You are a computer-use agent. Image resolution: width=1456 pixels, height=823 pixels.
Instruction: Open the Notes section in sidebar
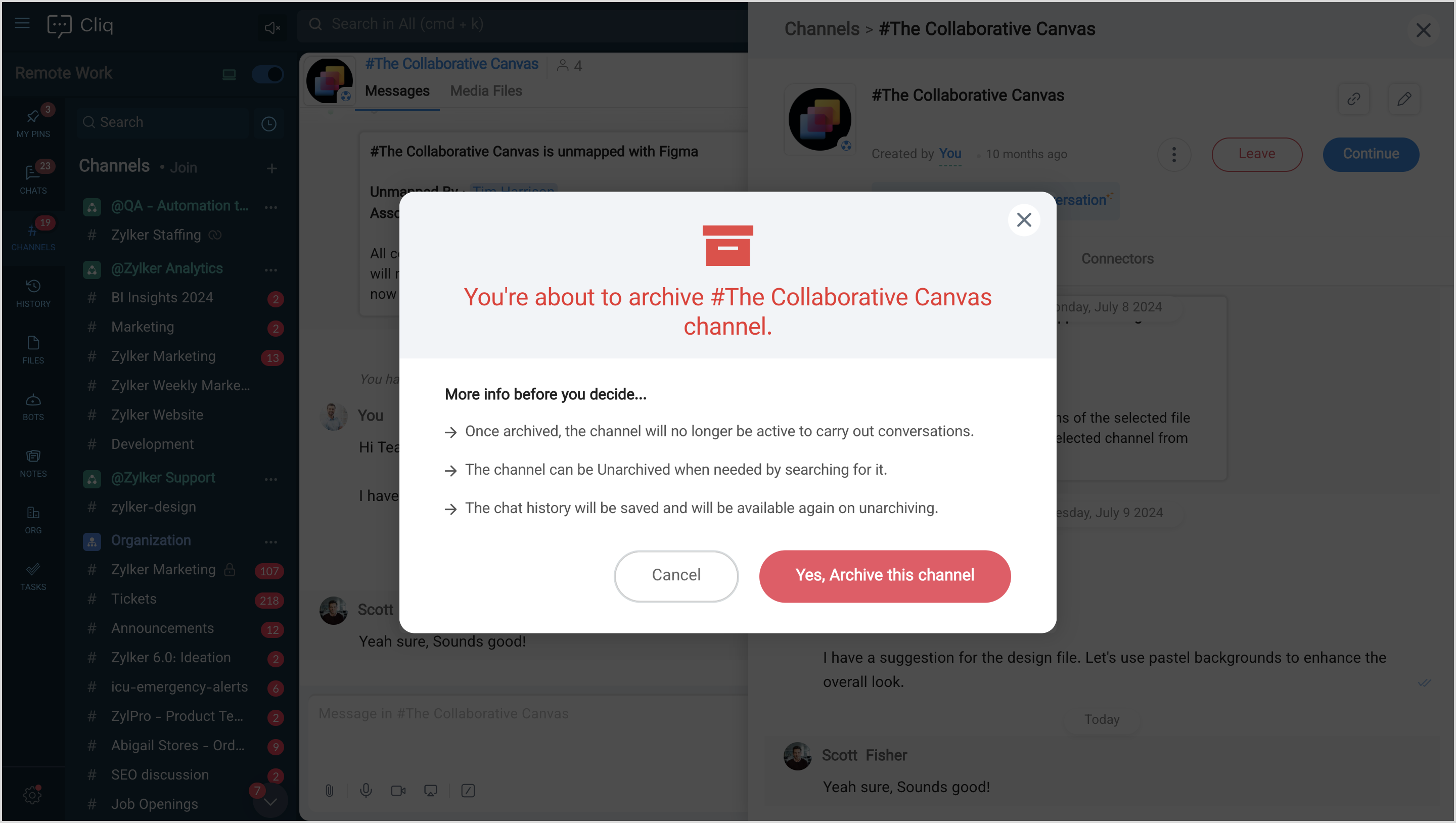[33, 463]
